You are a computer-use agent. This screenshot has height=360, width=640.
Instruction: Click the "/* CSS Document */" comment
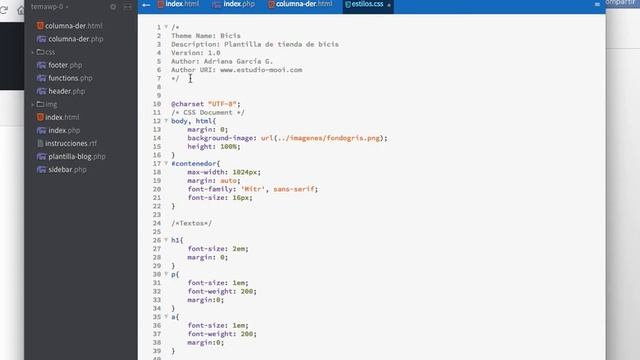208,112
